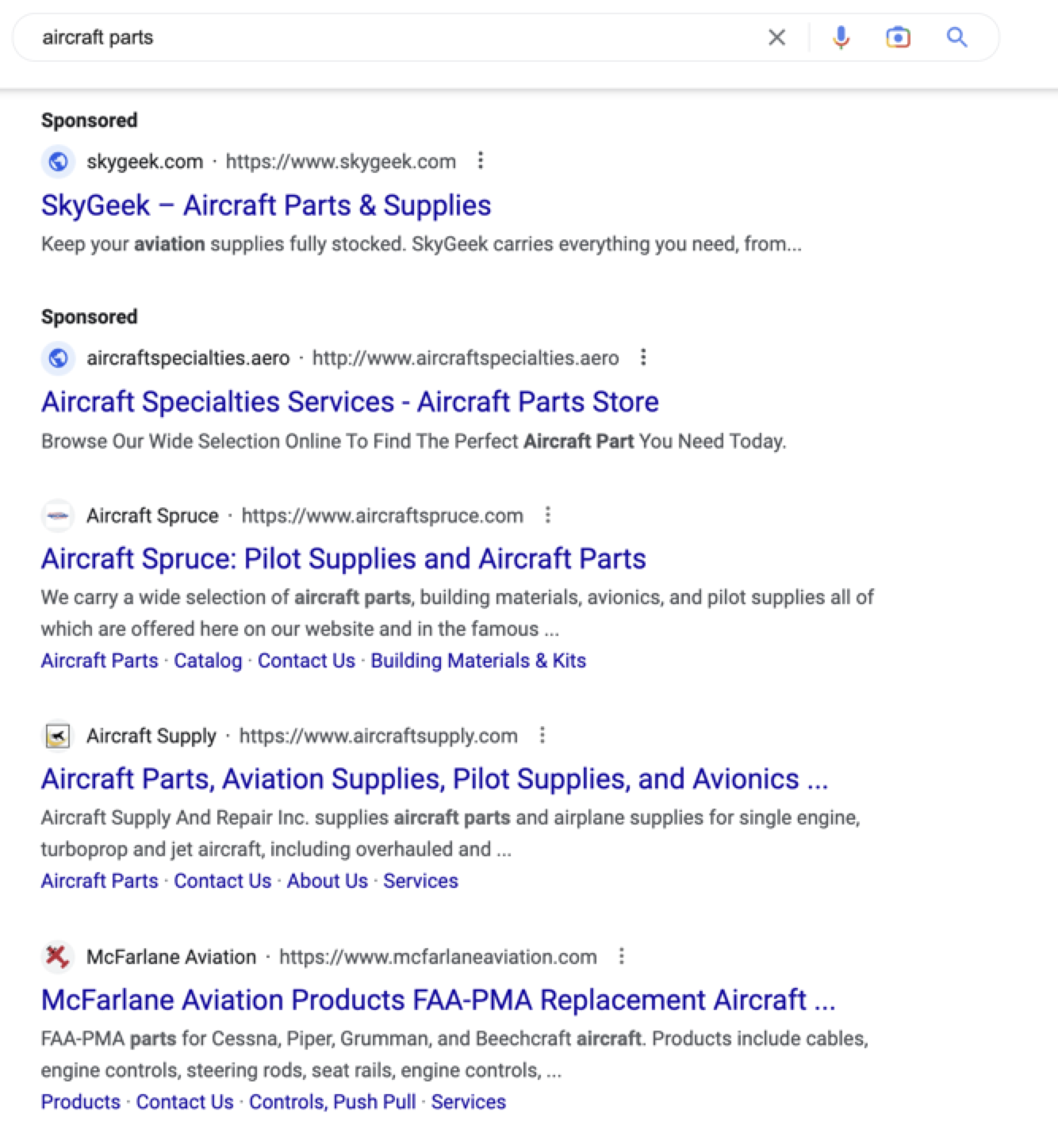
Task: Open Aircraft Spruce: Pilot Supplies and Aircraft Parts
Action: coord(343,559)
